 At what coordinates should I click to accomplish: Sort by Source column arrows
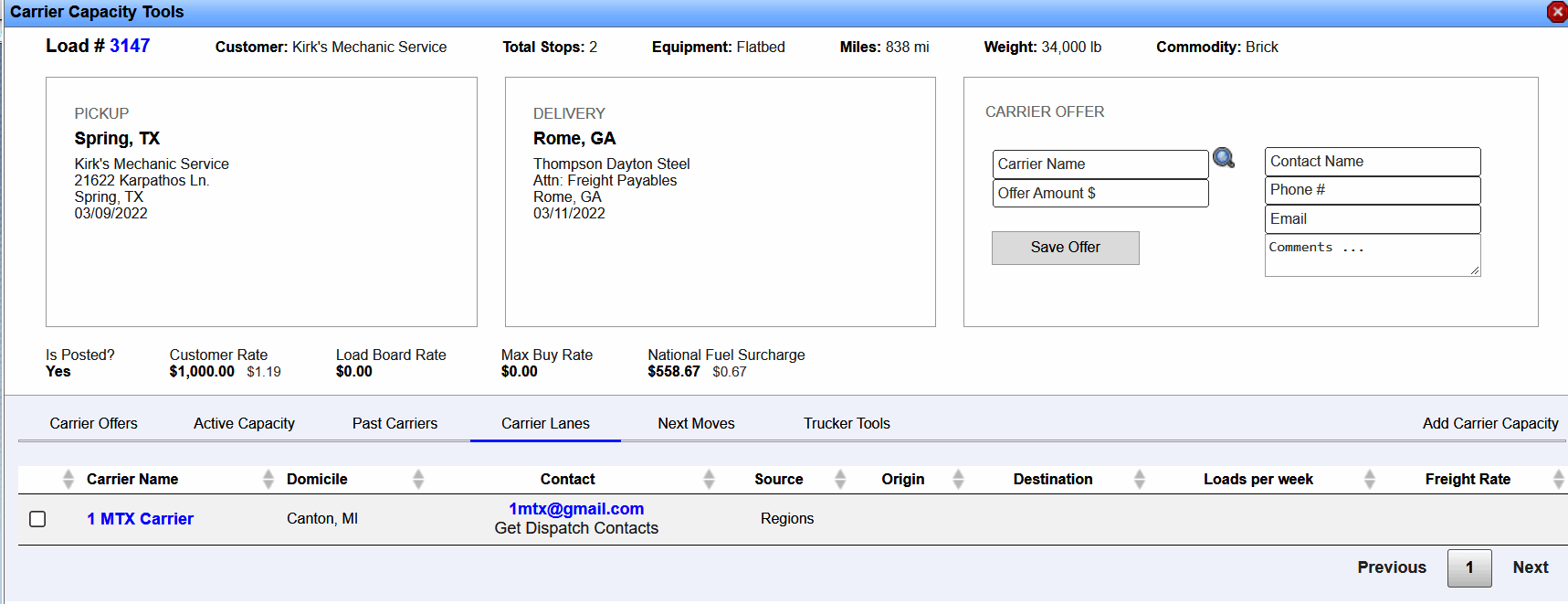click(840, 479)
